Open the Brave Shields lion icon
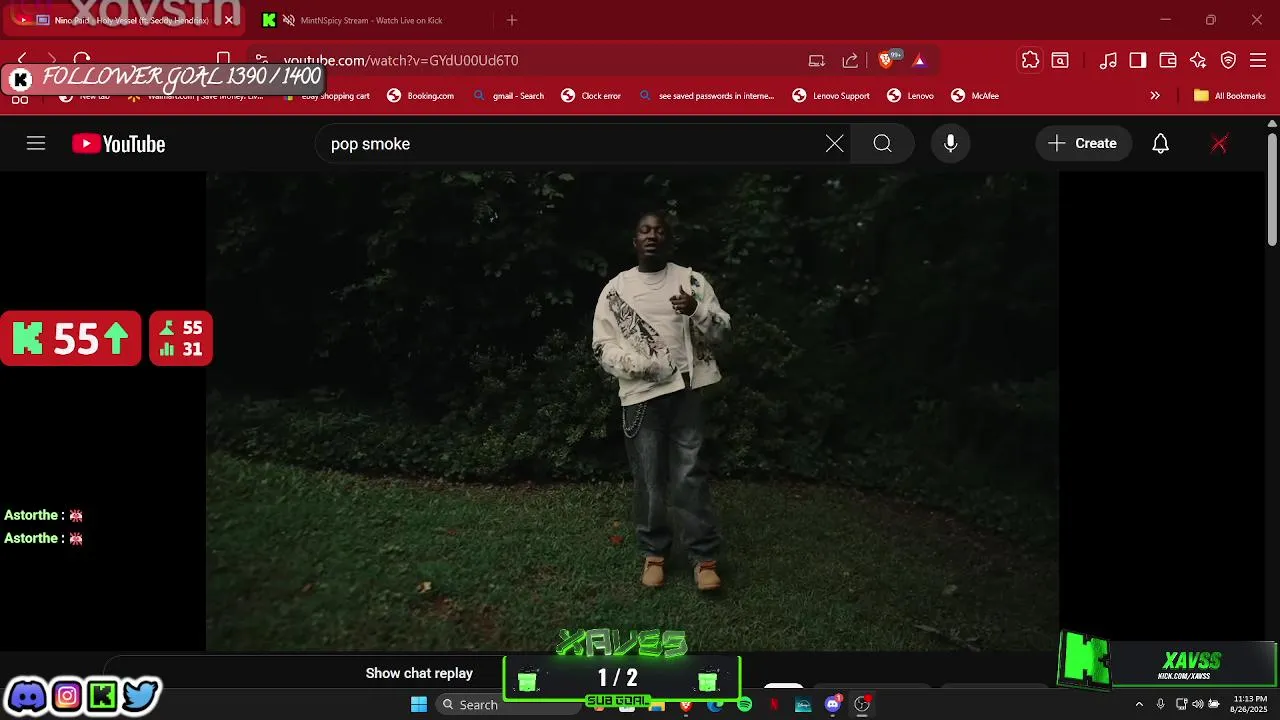 (x=886, y=60)
